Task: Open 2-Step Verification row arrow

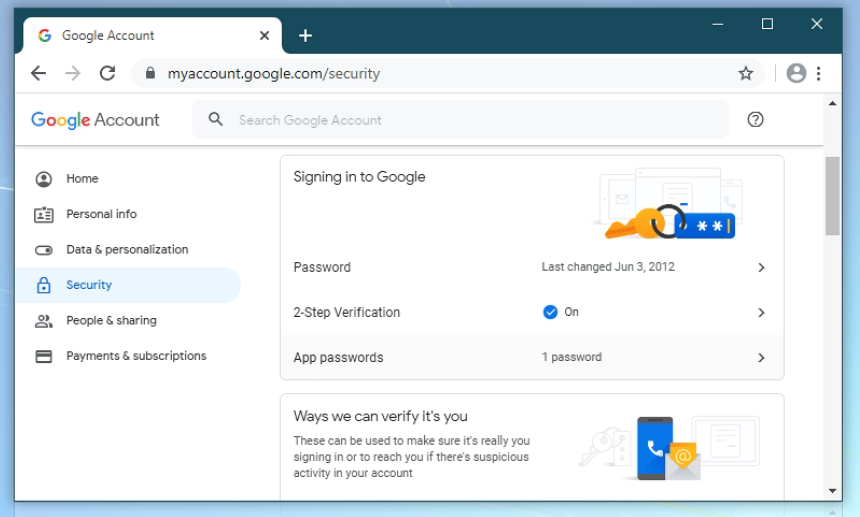Action: tap(761, 313)
